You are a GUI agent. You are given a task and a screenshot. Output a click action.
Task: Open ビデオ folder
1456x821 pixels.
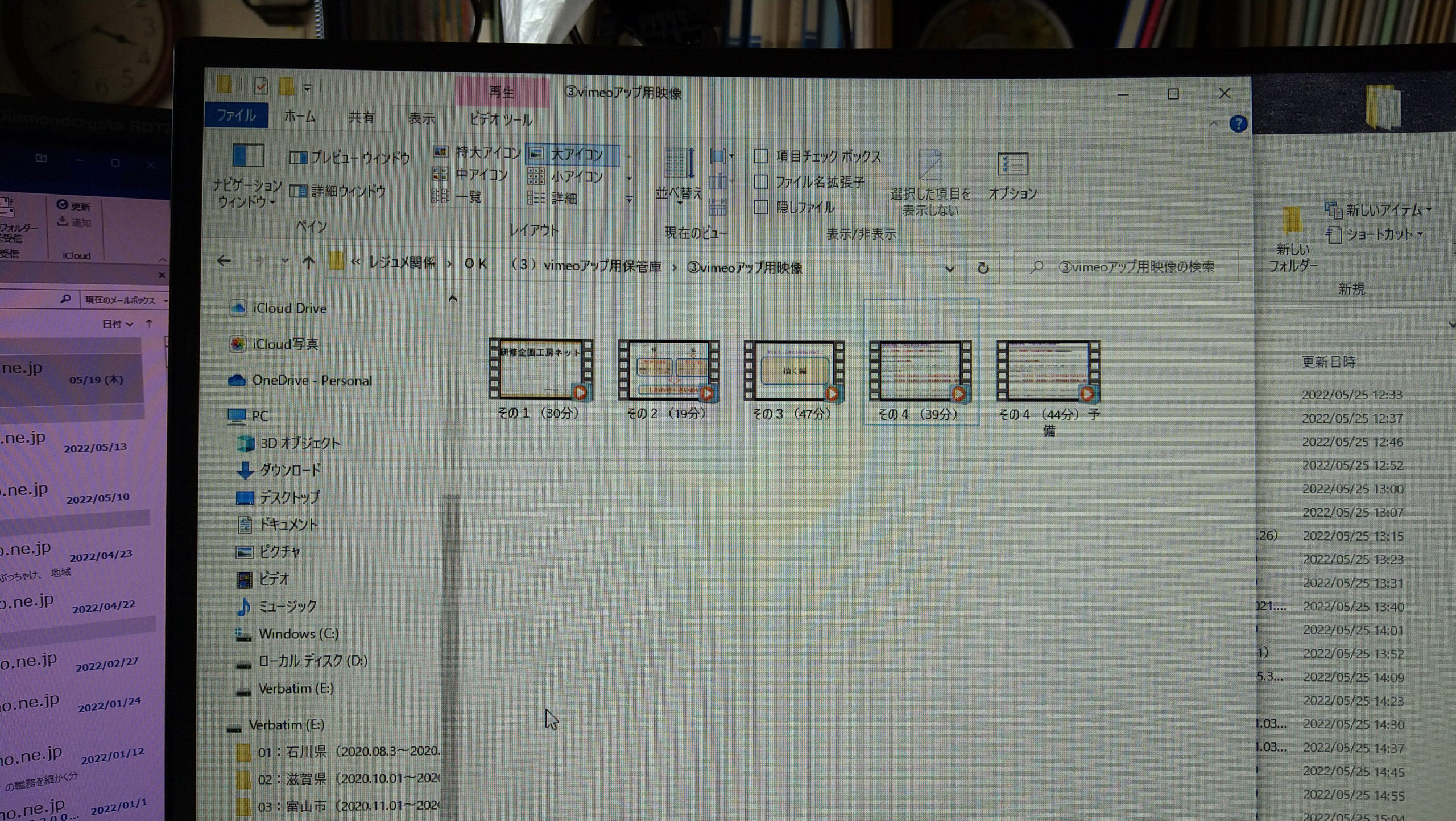[263, 579]
